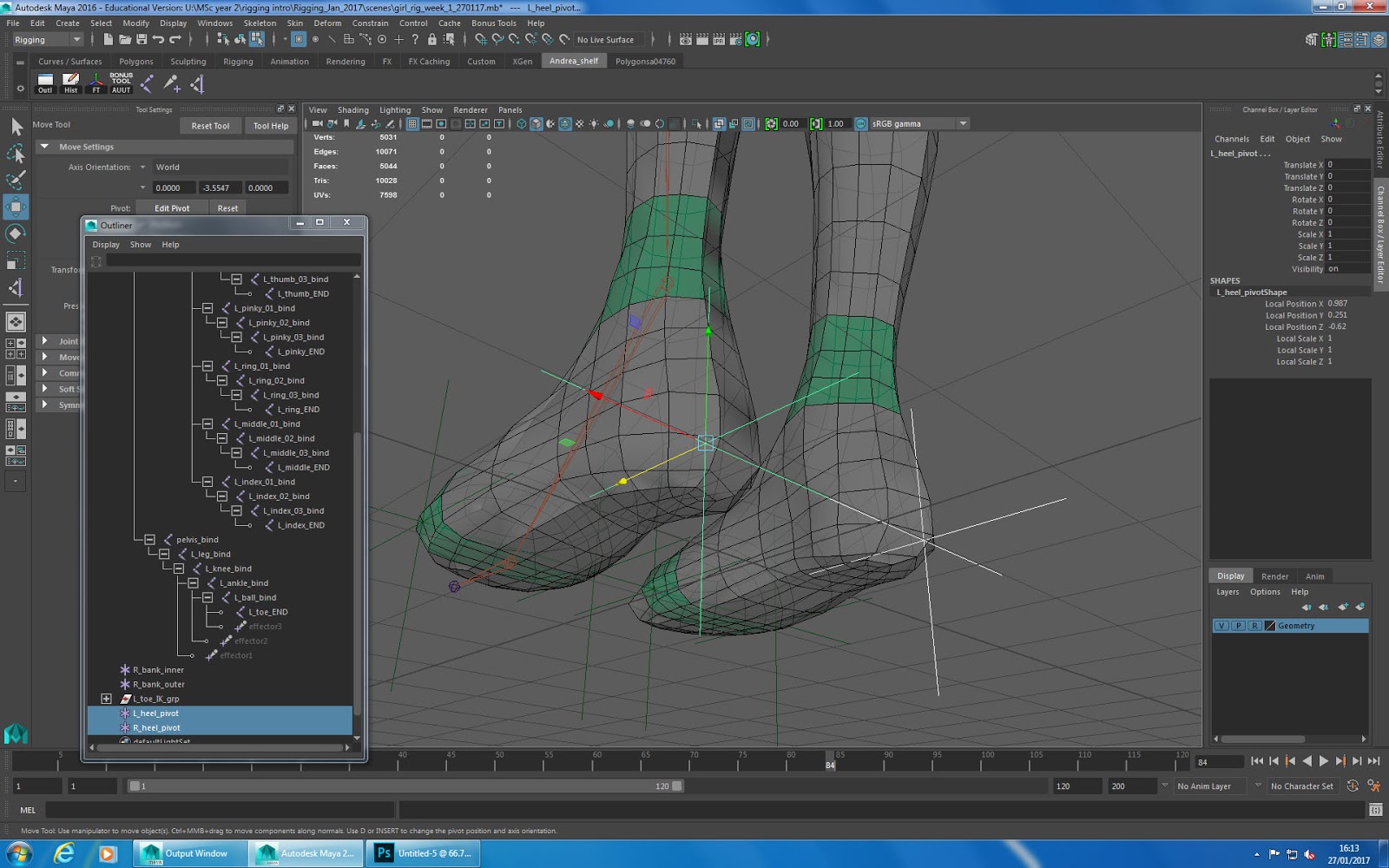Launch the BONUS TOOL AUUT shelf item

(x=121, y=82)
